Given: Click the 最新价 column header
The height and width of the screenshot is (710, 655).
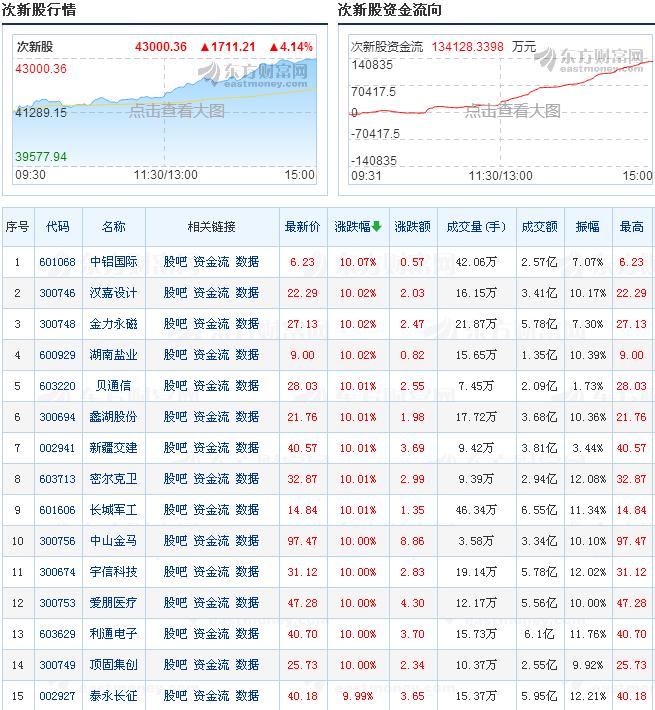Looking at the screenshot, I should click(302, 226).
